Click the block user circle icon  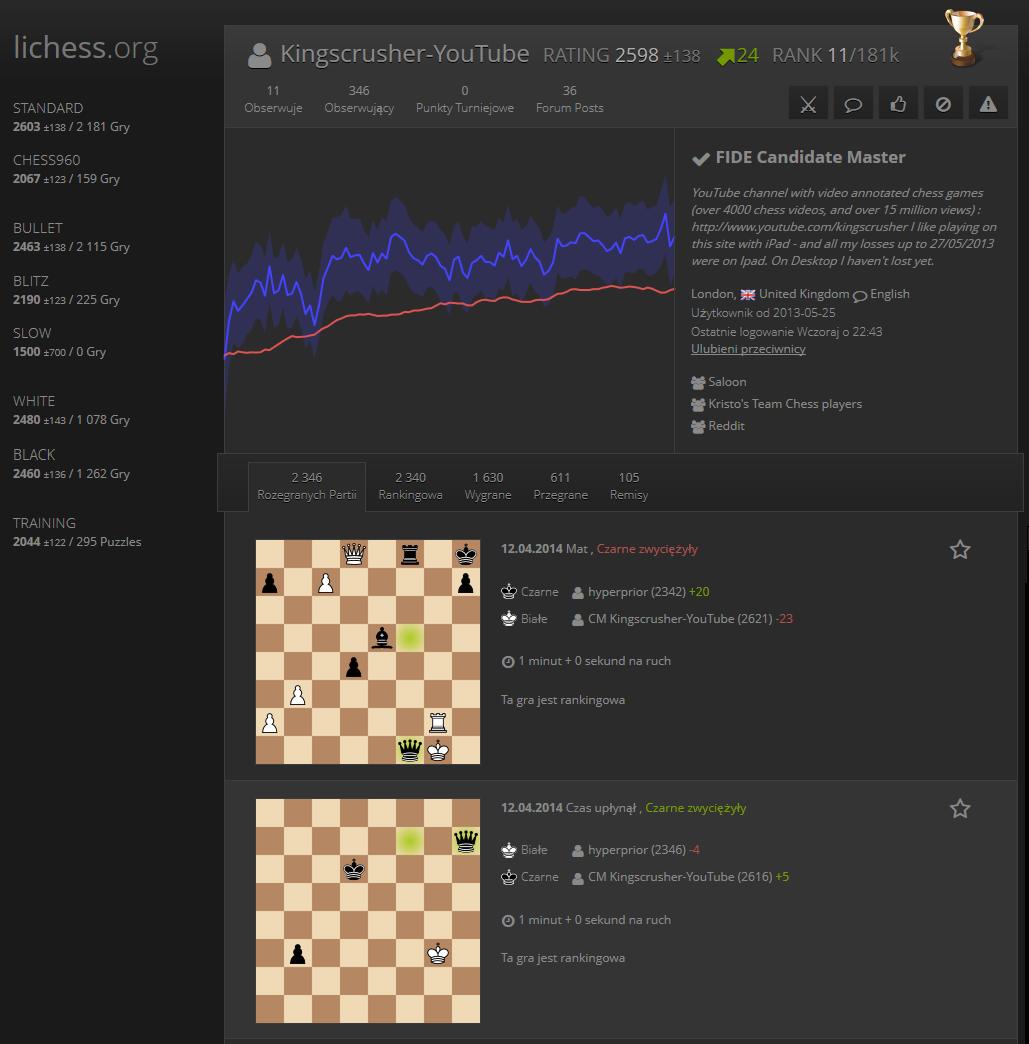[943, 103]
